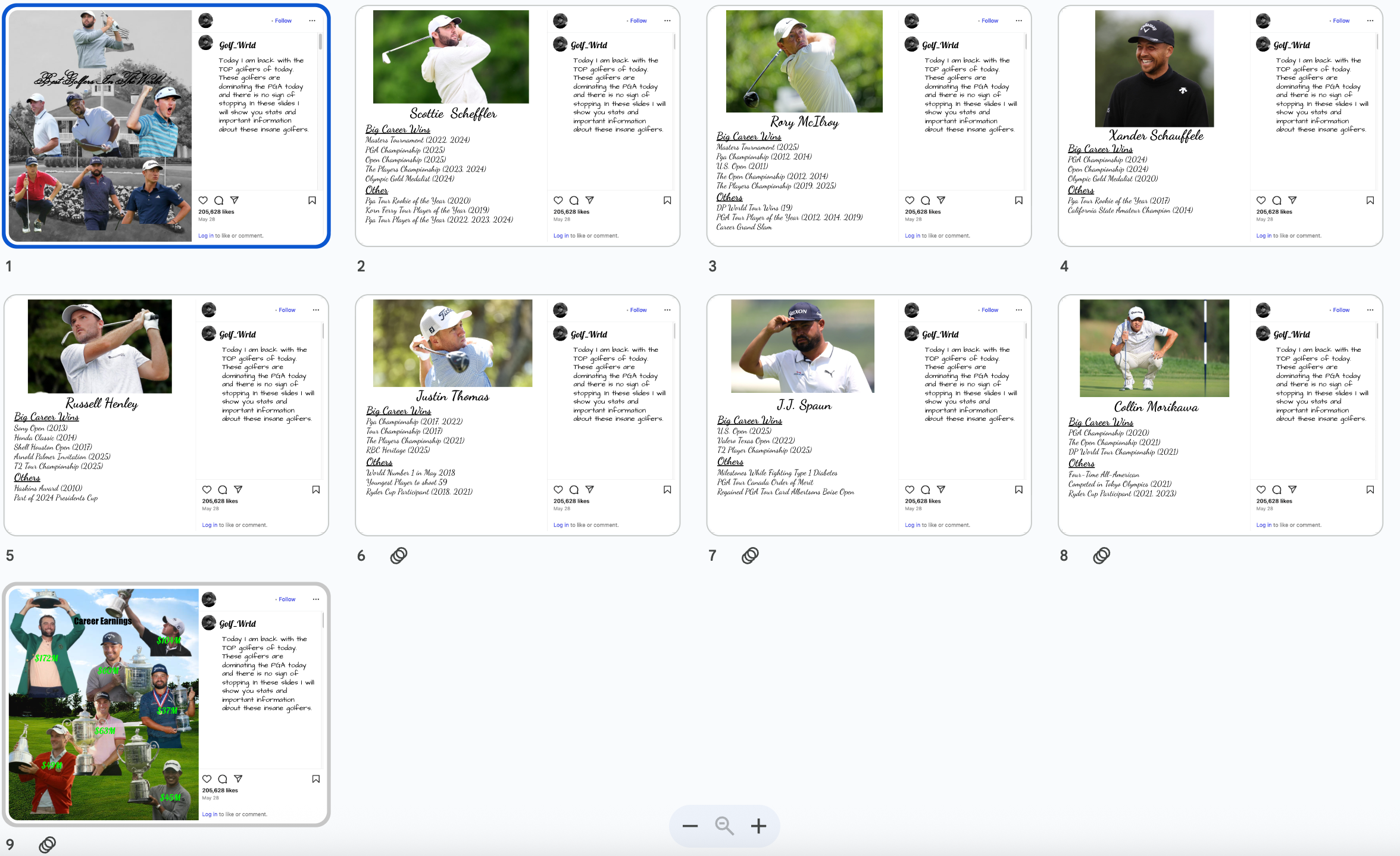The image size is (1400, 856).
Task: Click the zoom out minus button
Action: [x=690, y=826]
